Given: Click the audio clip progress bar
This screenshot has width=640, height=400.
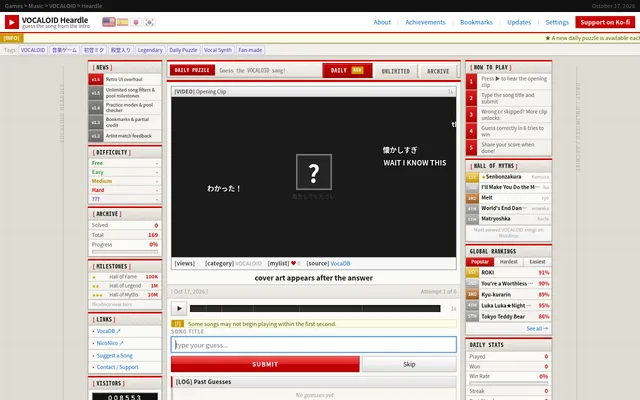Looking at the screenshot, I should coord(315,309).
